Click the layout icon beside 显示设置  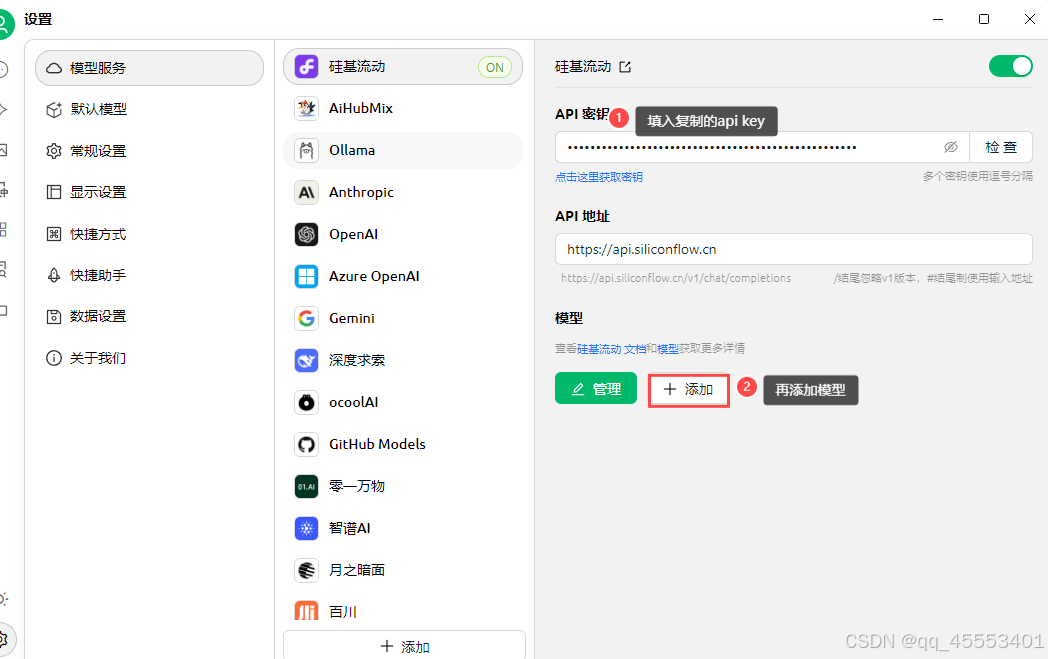(x=54, y=192)
